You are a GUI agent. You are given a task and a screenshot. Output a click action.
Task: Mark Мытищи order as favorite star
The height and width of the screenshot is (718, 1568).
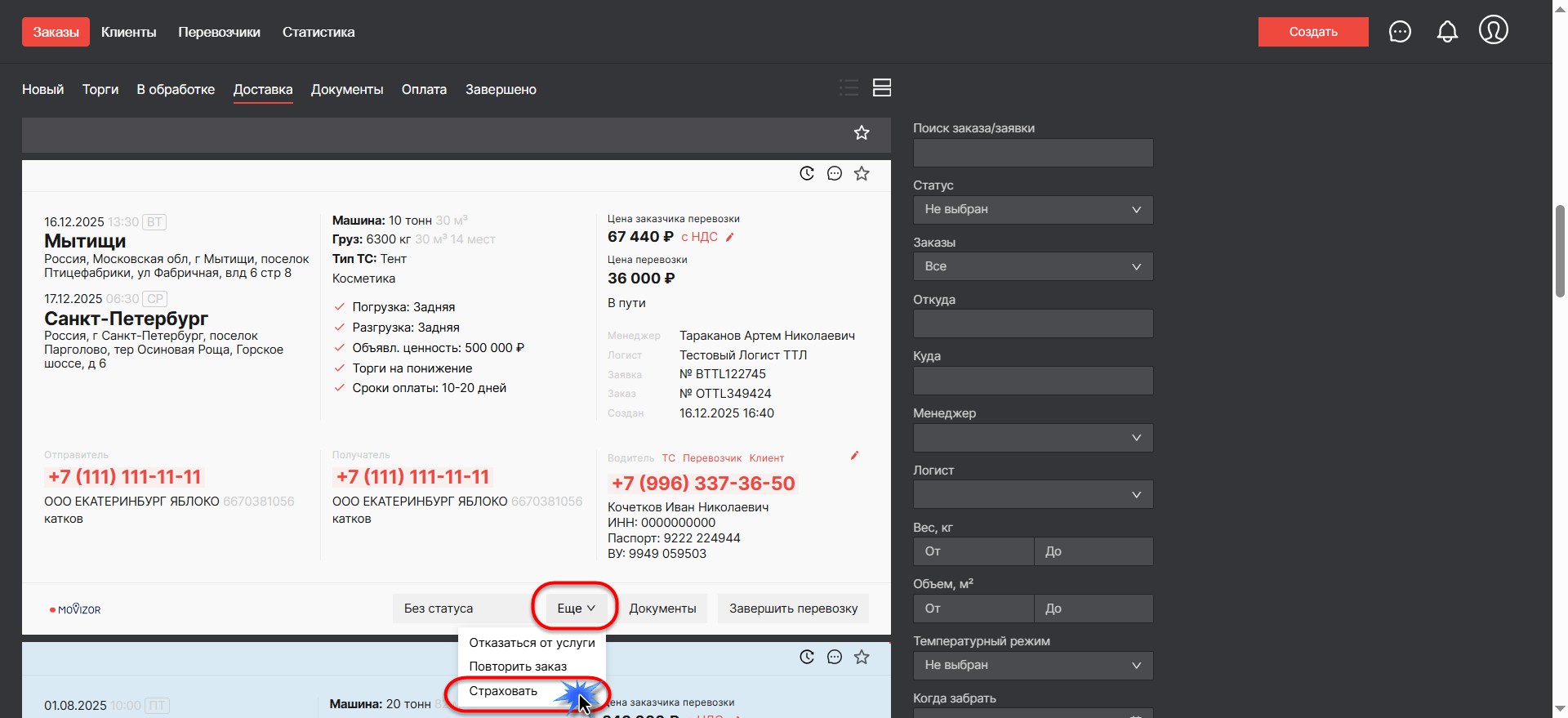pos(862,173)
